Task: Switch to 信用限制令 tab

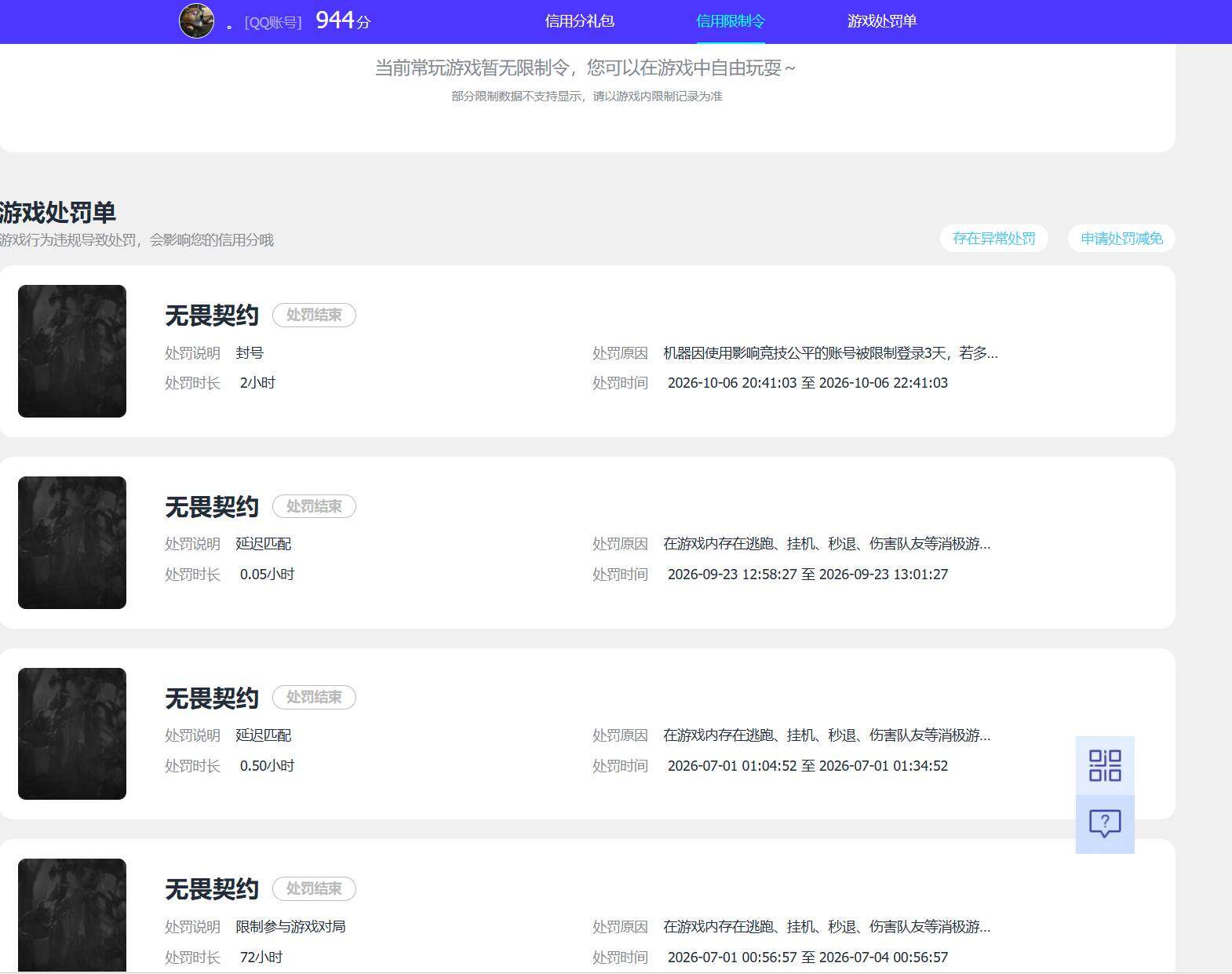Action: tap(730, 21)
